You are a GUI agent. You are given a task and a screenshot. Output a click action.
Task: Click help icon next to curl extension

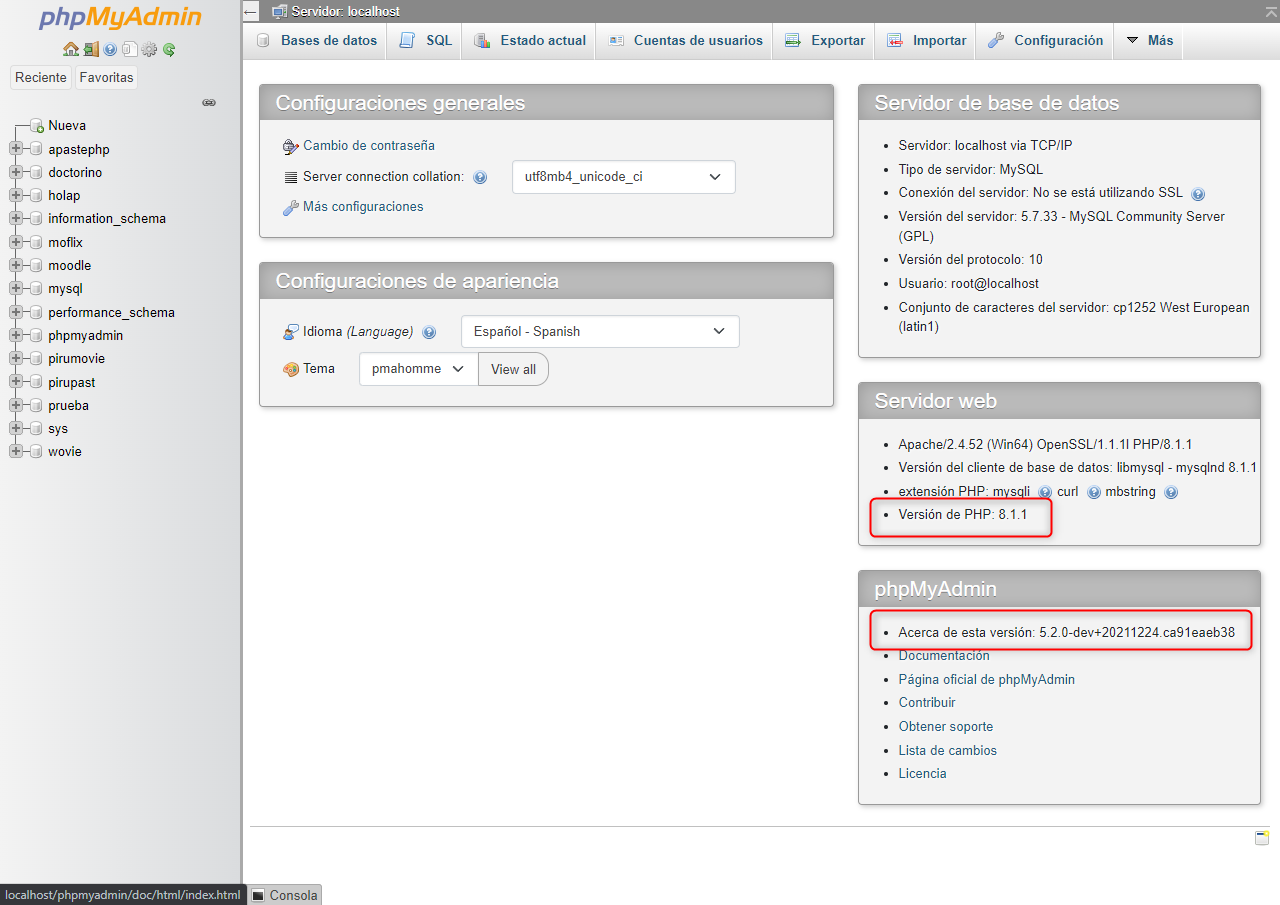point(1094,492)
